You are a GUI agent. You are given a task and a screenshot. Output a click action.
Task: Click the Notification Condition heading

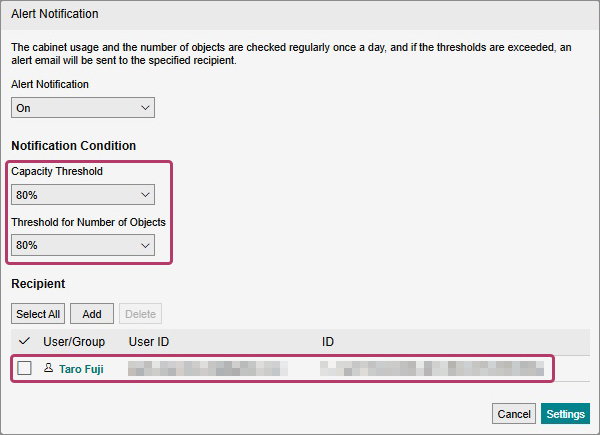coord(73,146)
